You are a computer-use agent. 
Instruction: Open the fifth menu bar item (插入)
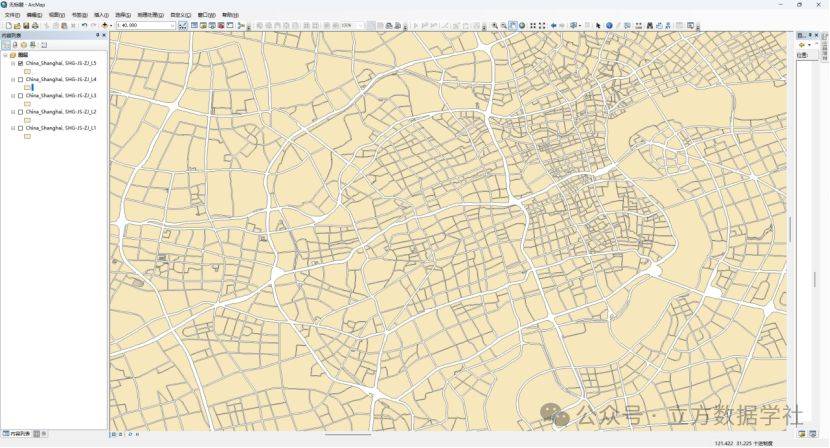click(x=101, y=15)
